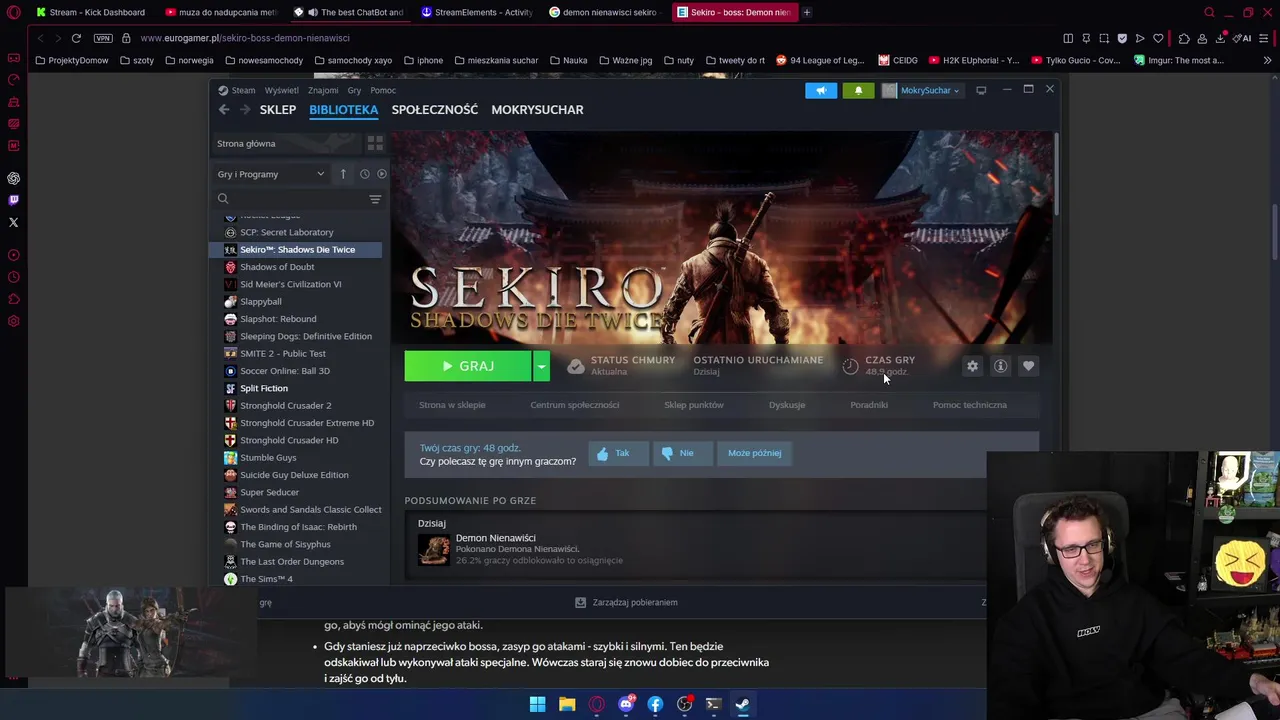The width and height of the screenshot is (1280, 720).
Task: Toggle Opera VPN badge
Action: (x=103, y=38)
